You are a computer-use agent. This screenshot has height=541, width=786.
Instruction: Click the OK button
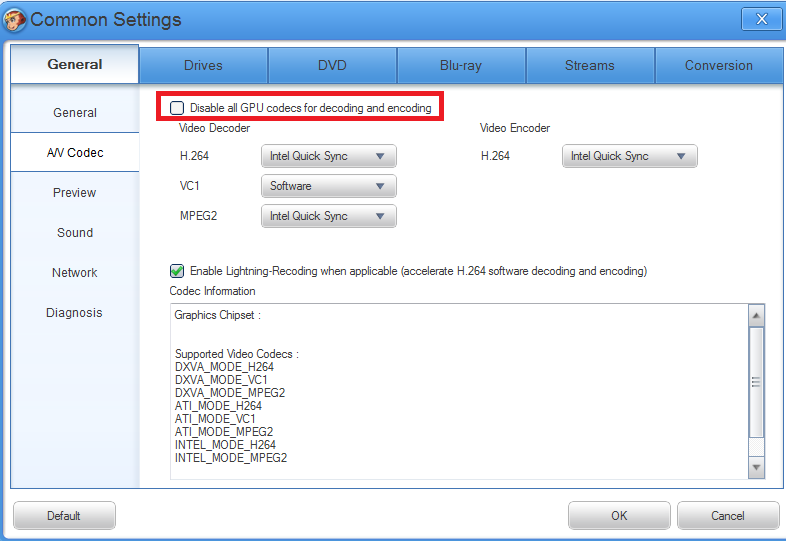(x=619, y=515)
